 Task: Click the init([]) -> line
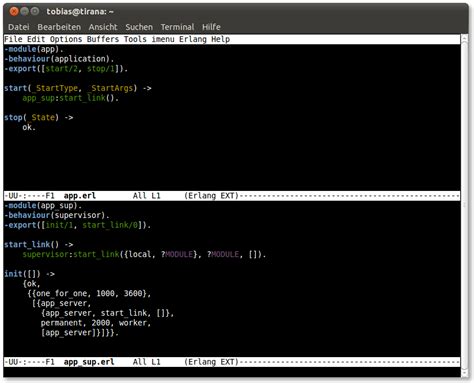point(29,274)
